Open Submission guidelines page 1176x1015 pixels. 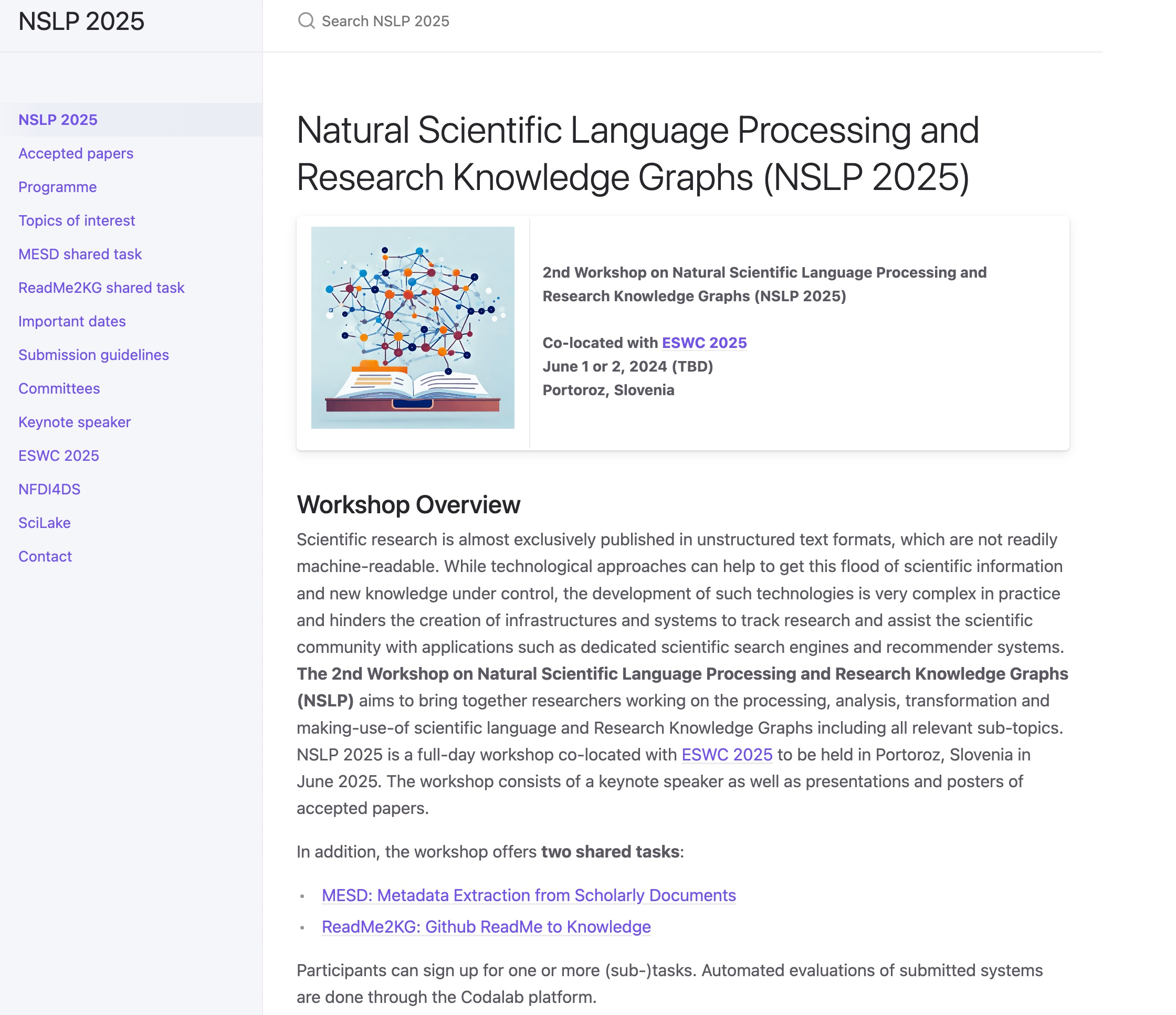(x=93, y=355)
